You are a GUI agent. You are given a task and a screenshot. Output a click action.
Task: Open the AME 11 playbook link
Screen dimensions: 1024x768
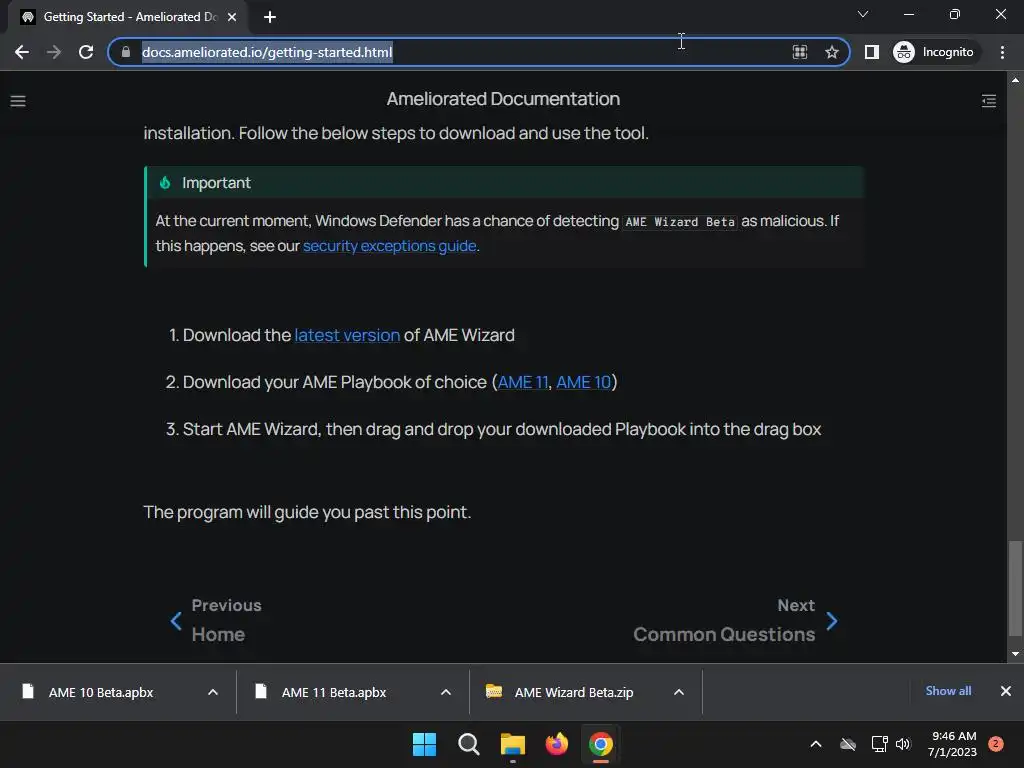tap(522, 382)
